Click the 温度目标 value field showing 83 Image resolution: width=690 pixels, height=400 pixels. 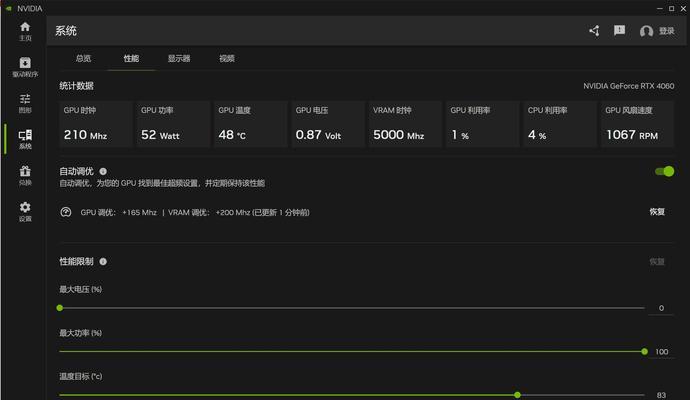click(661, 395)
